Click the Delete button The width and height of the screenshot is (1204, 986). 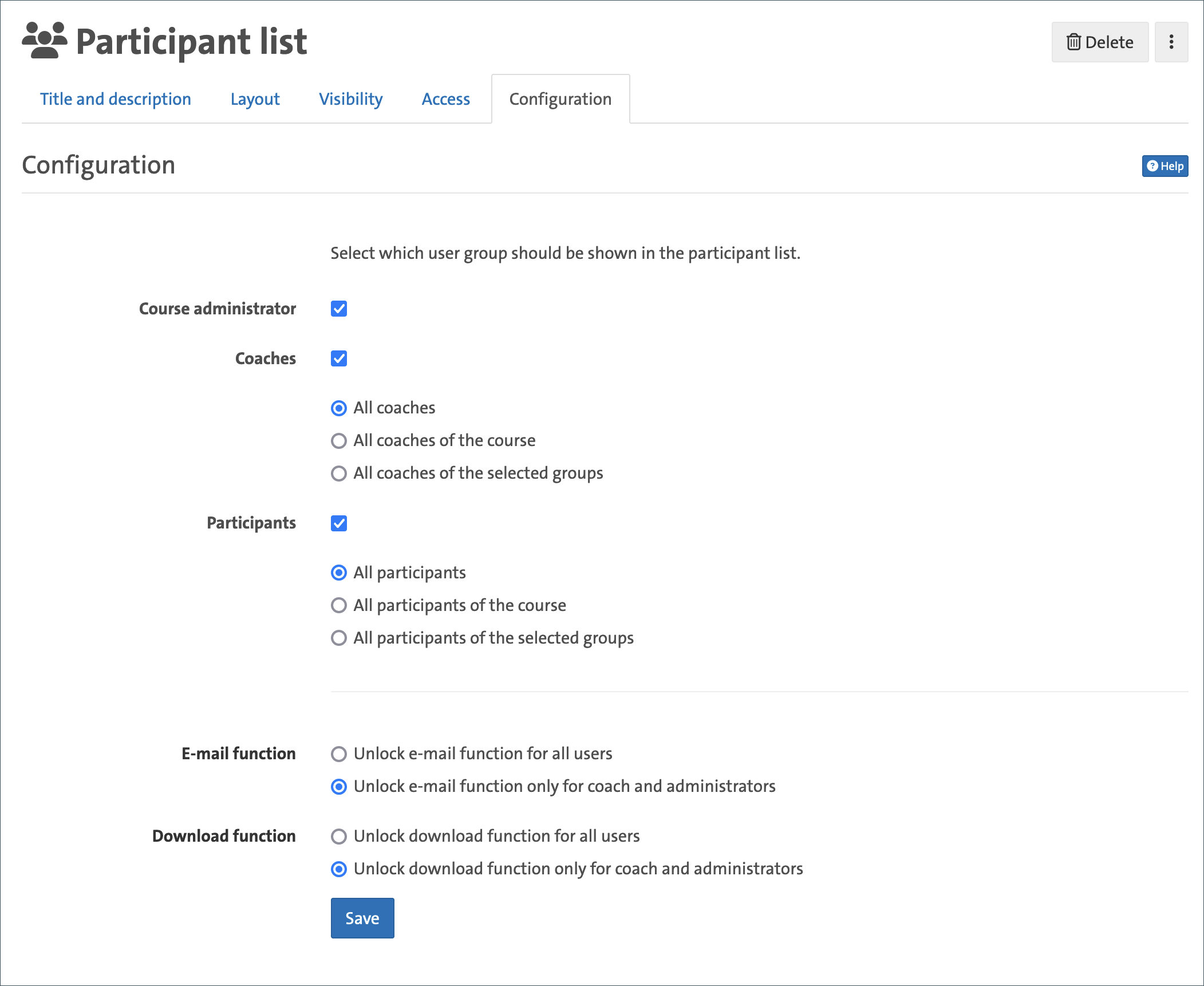coord(1100,41)
